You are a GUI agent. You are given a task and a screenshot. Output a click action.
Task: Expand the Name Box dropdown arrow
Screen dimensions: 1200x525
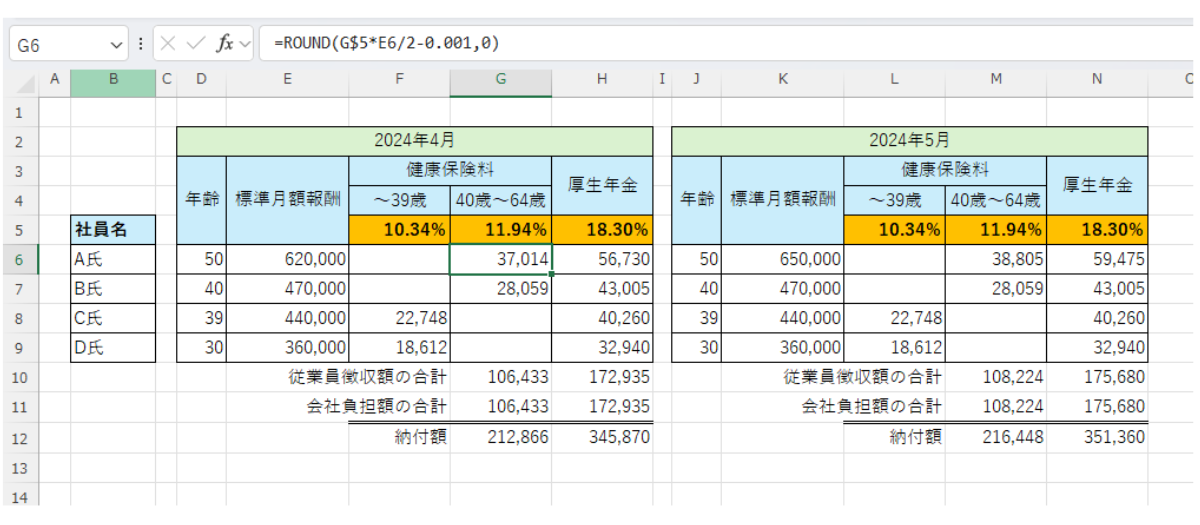pyautogui.click(x=117, y=45)
